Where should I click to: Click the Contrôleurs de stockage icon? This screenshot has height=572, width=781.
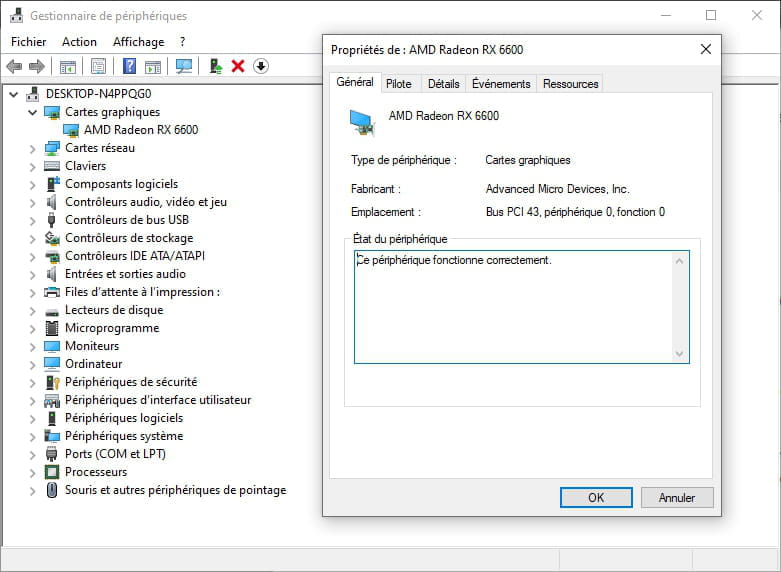[x=52, y=238]
